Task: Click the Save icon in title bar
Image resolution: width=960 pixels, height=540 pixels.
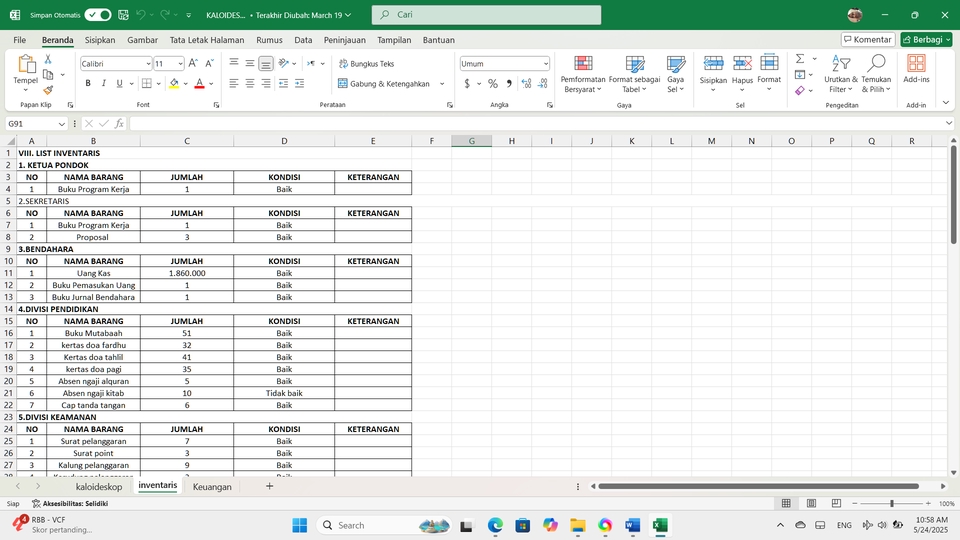Action: coord(123,15)
